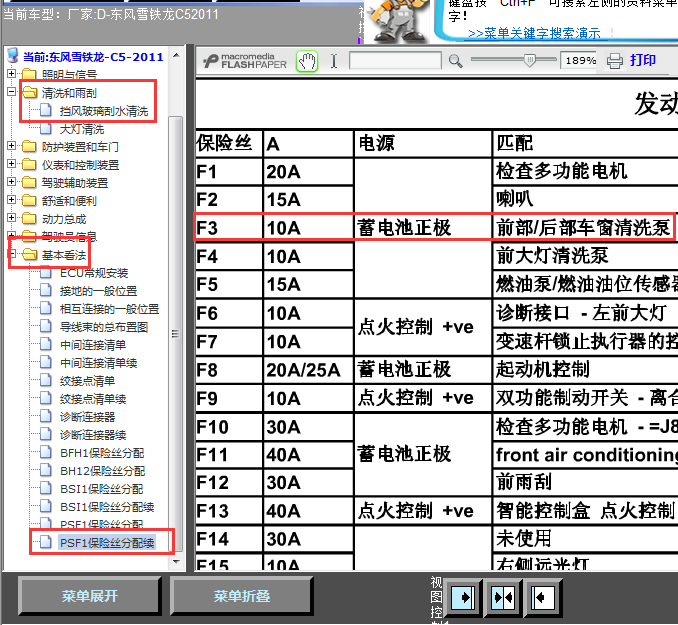Click the zoom slider handle

point(530,60)
